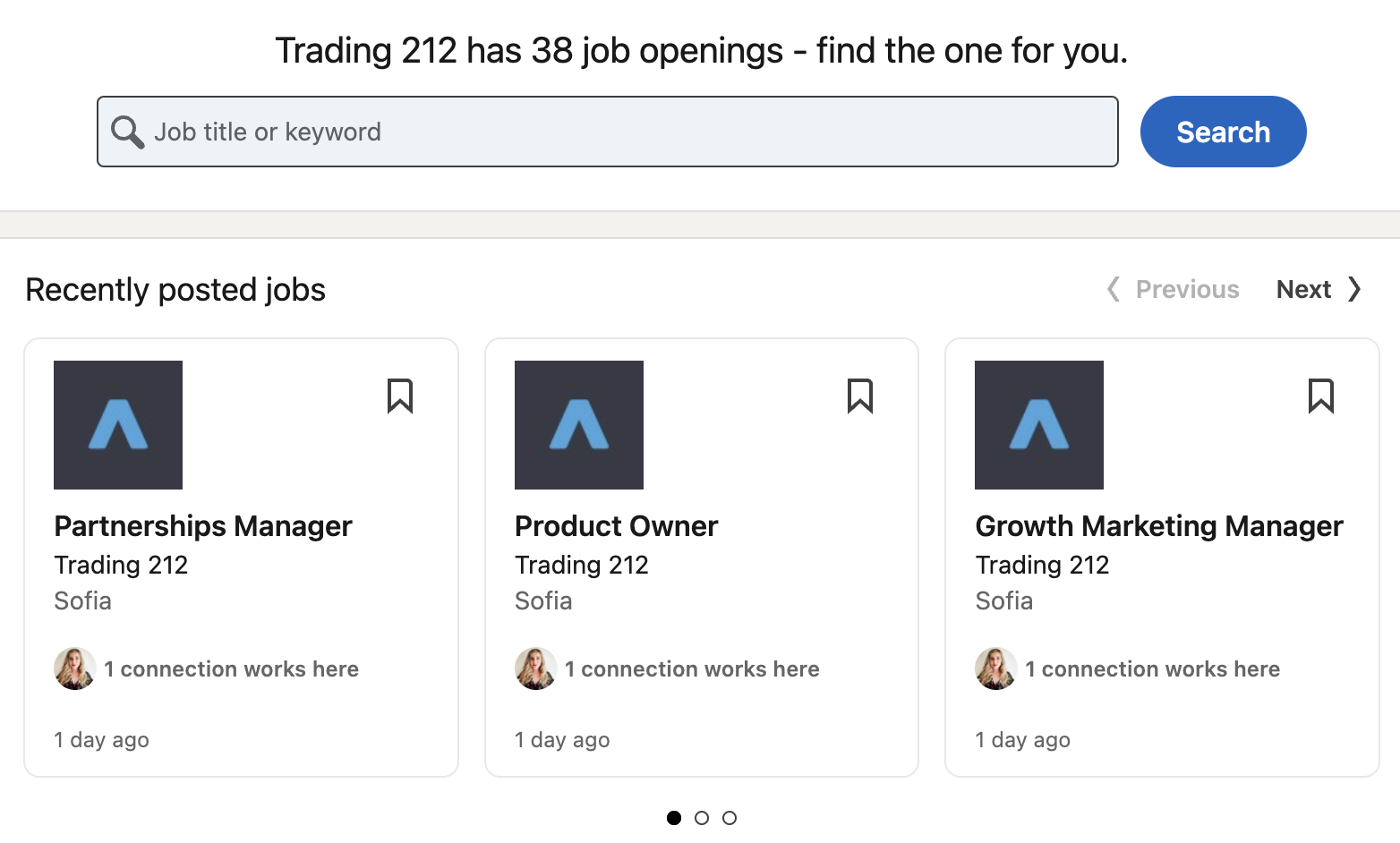Viewport: 1400px width, 843px height.
Task: Click the Trading 212 logo on the Product Owner card
Action: coord(579,425)
